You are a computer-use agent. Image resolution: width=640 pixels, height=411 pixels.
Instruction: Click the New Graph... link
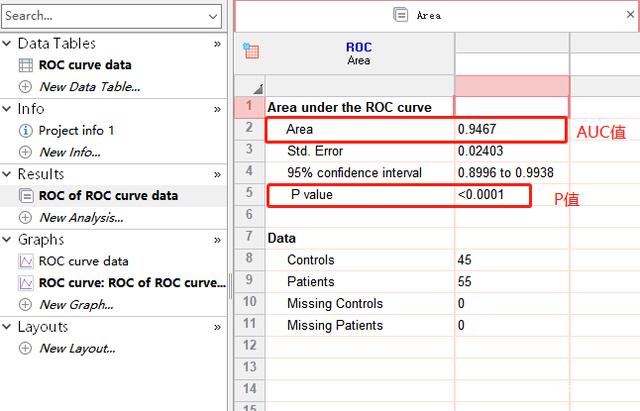pyautogui.click(x=77, y=304)
